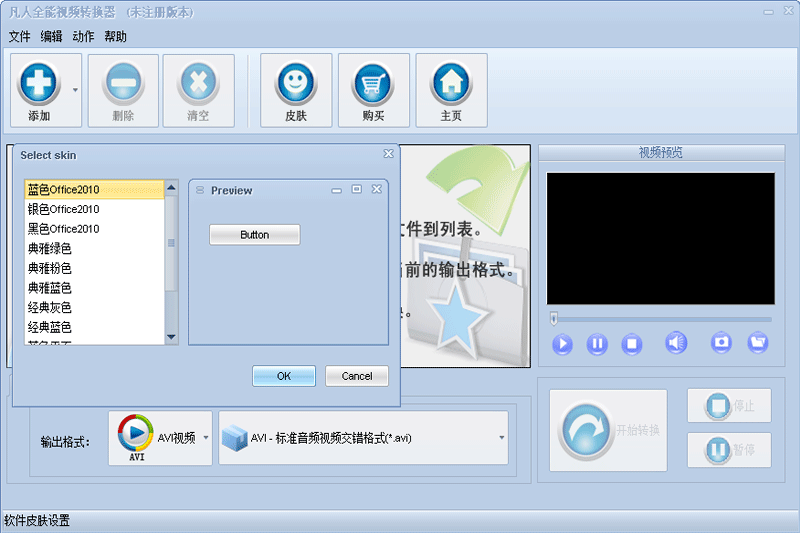
Task: Click the skin list scrollbar thumb
Action: (x=171, y=243)
